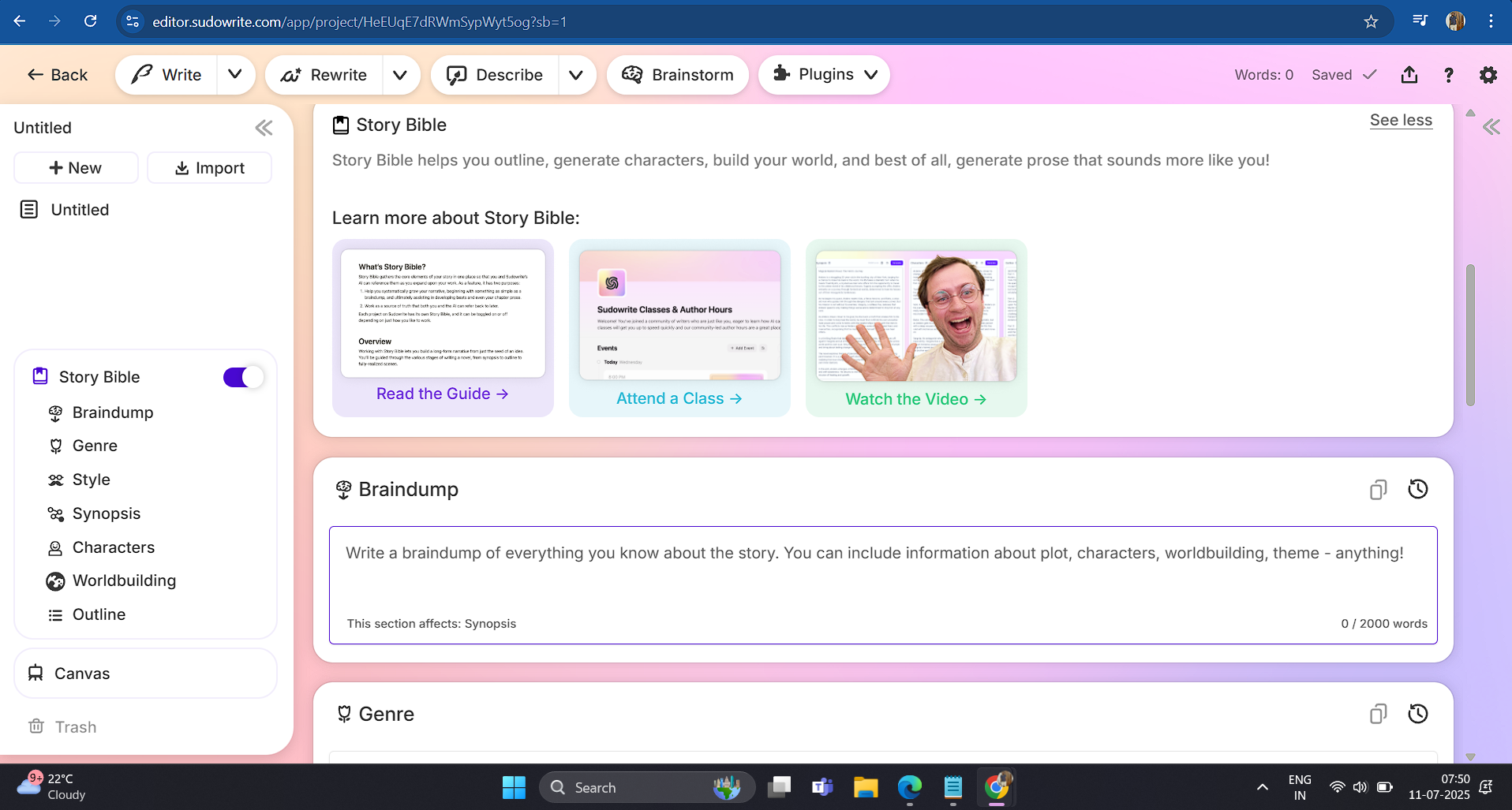Import a document

(210, 168)
